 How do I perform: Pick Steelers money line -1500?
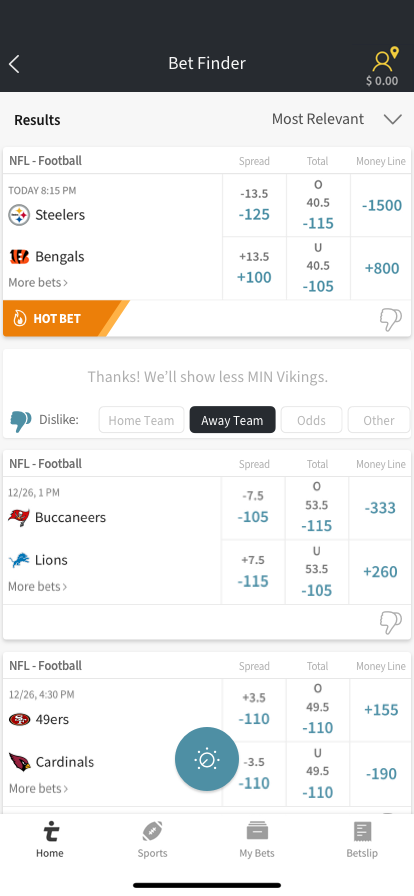coord(381,205)
